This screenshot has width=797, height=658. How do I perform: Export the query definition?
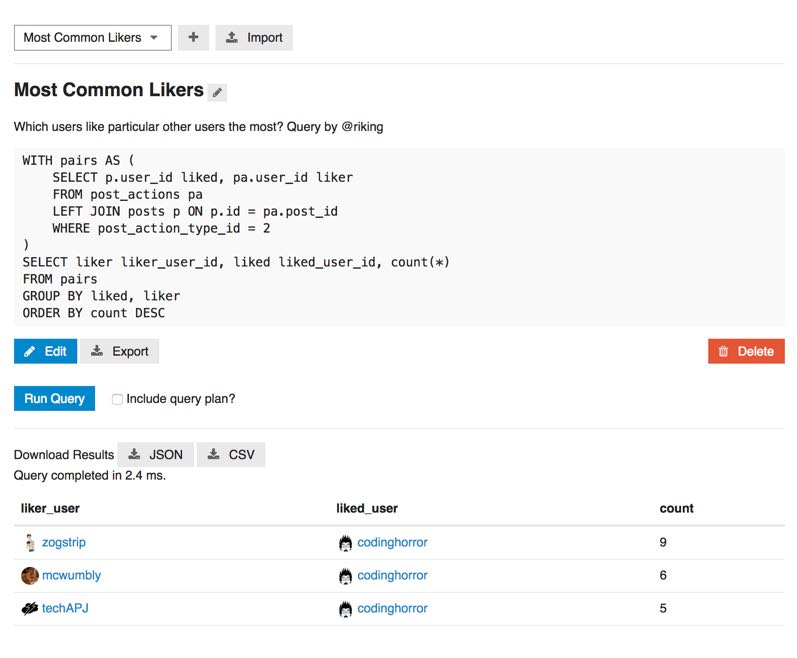(x=119, y=351)
